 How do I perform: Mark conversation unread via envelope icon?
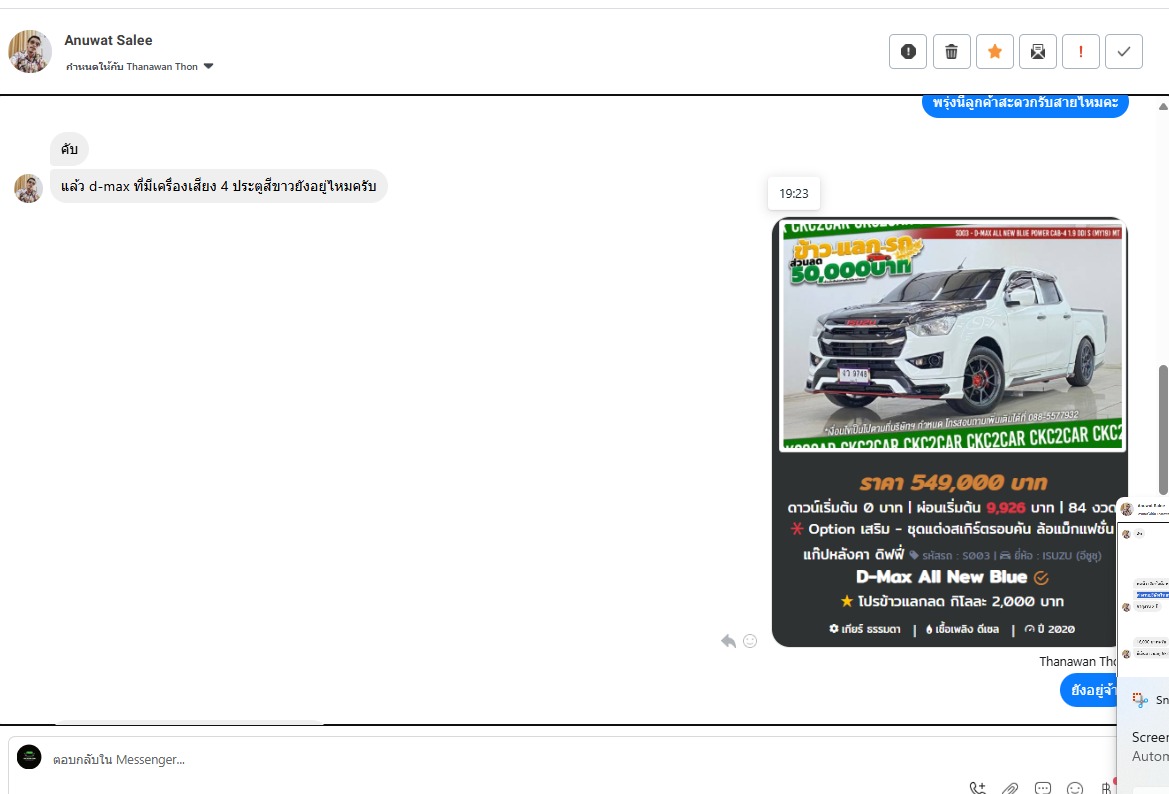tap(1038, 52)
